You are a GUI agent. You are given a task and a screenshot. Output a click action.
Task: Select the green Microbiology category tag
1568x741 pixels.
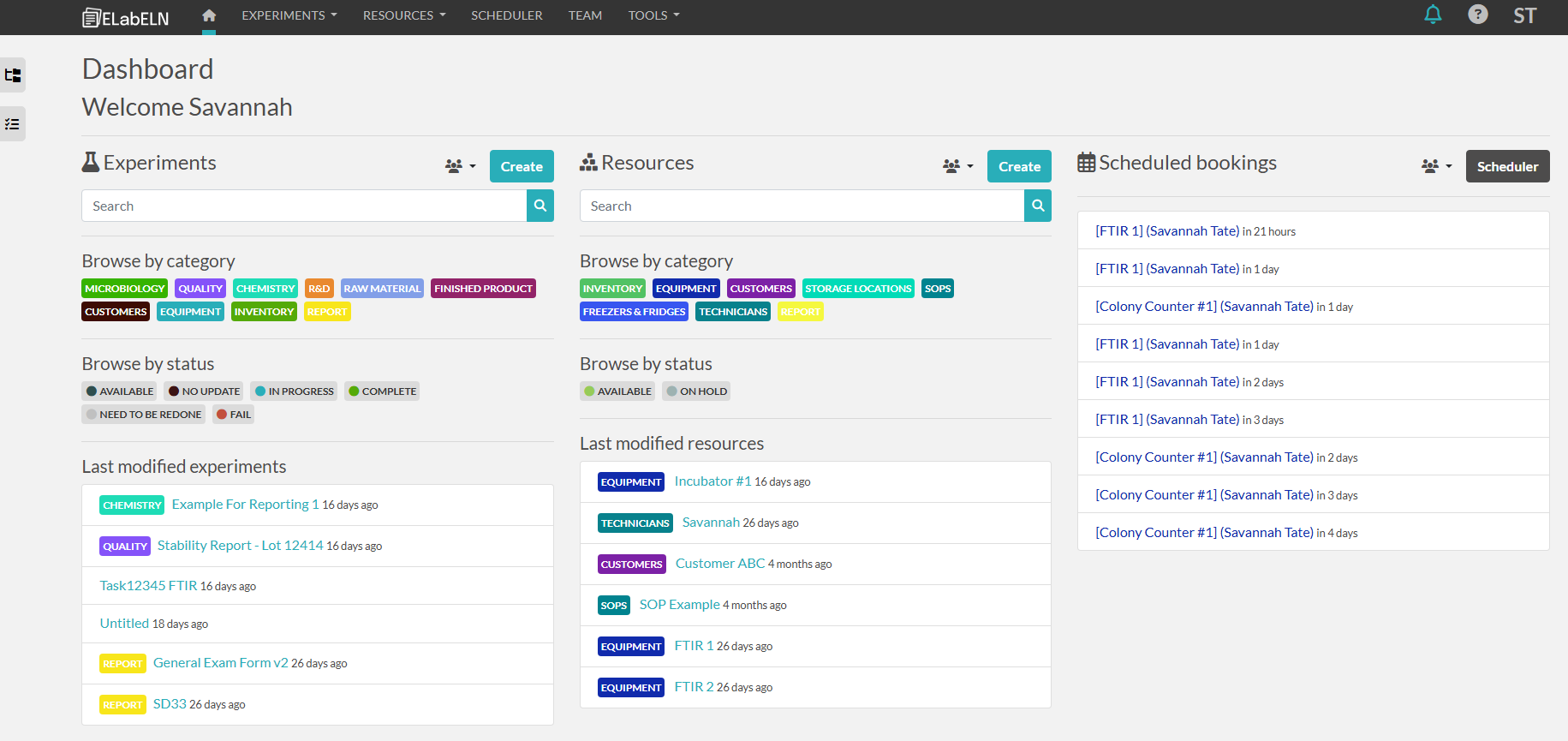pyautogui.click(x=124, y=289)
